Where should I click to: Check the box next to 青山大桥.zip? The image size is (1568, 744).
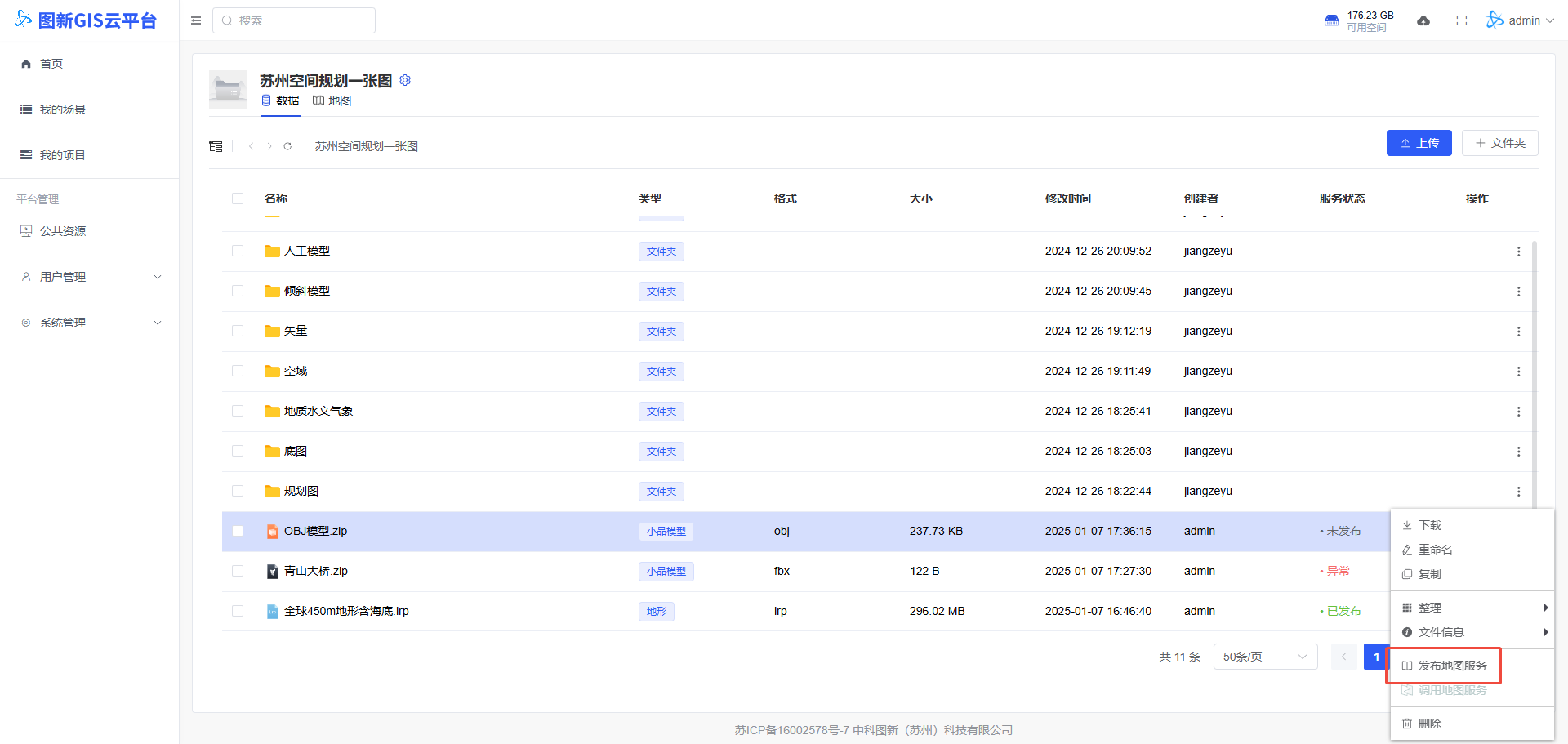238,571
